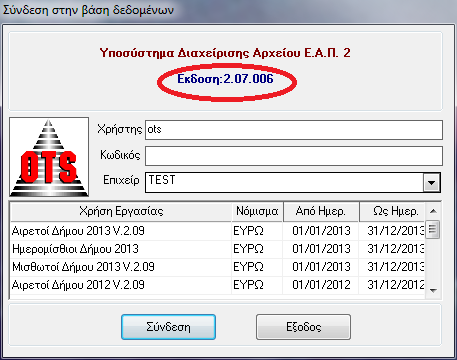Click the Ως Ημερ. column header
This screenshot has width=457, height=360.
(392, 211)
